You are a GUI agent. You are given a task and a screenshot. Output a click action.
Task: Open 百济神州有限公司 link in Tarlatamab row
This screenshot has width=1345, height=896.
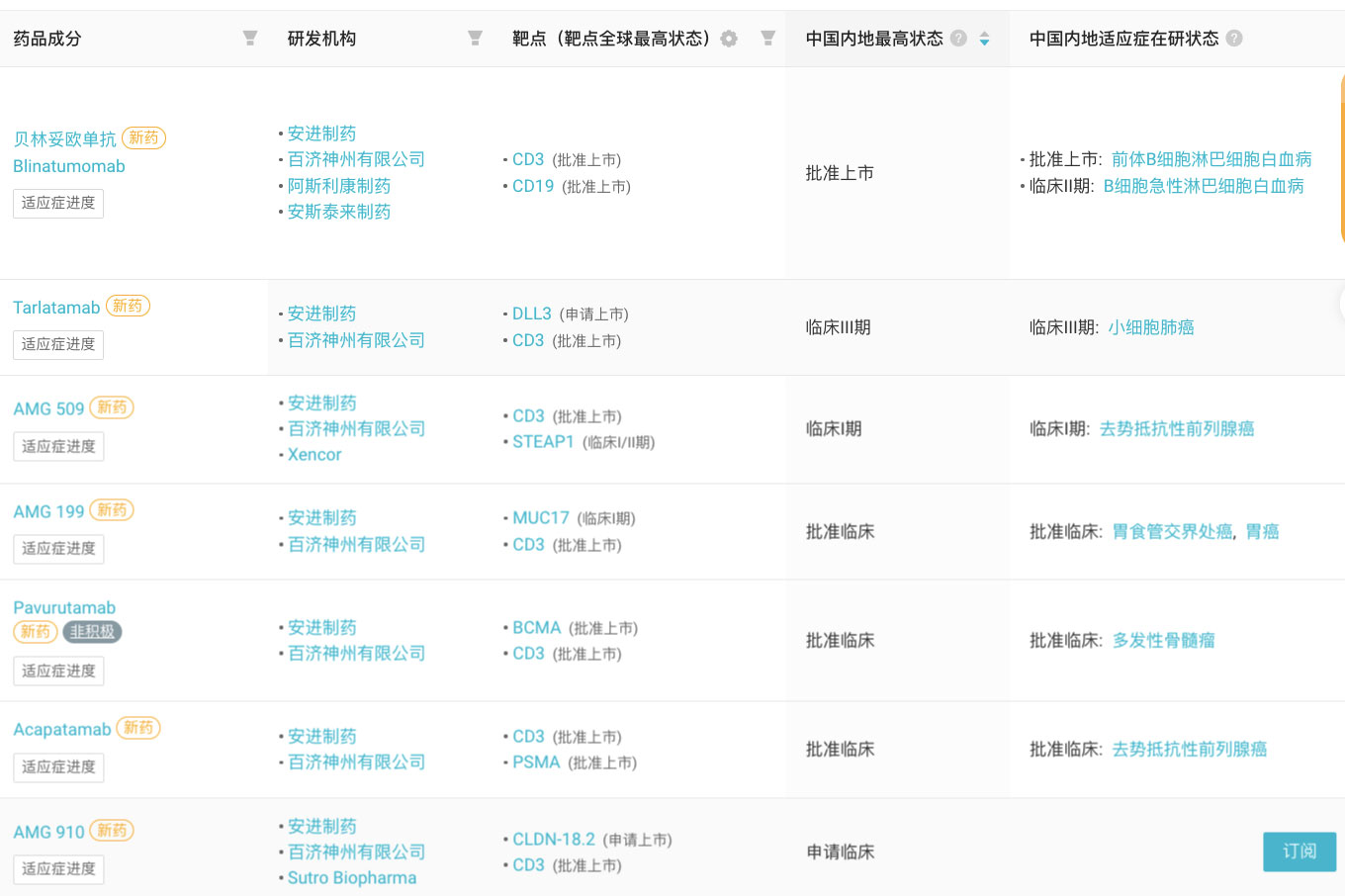(x=356, y=340)
